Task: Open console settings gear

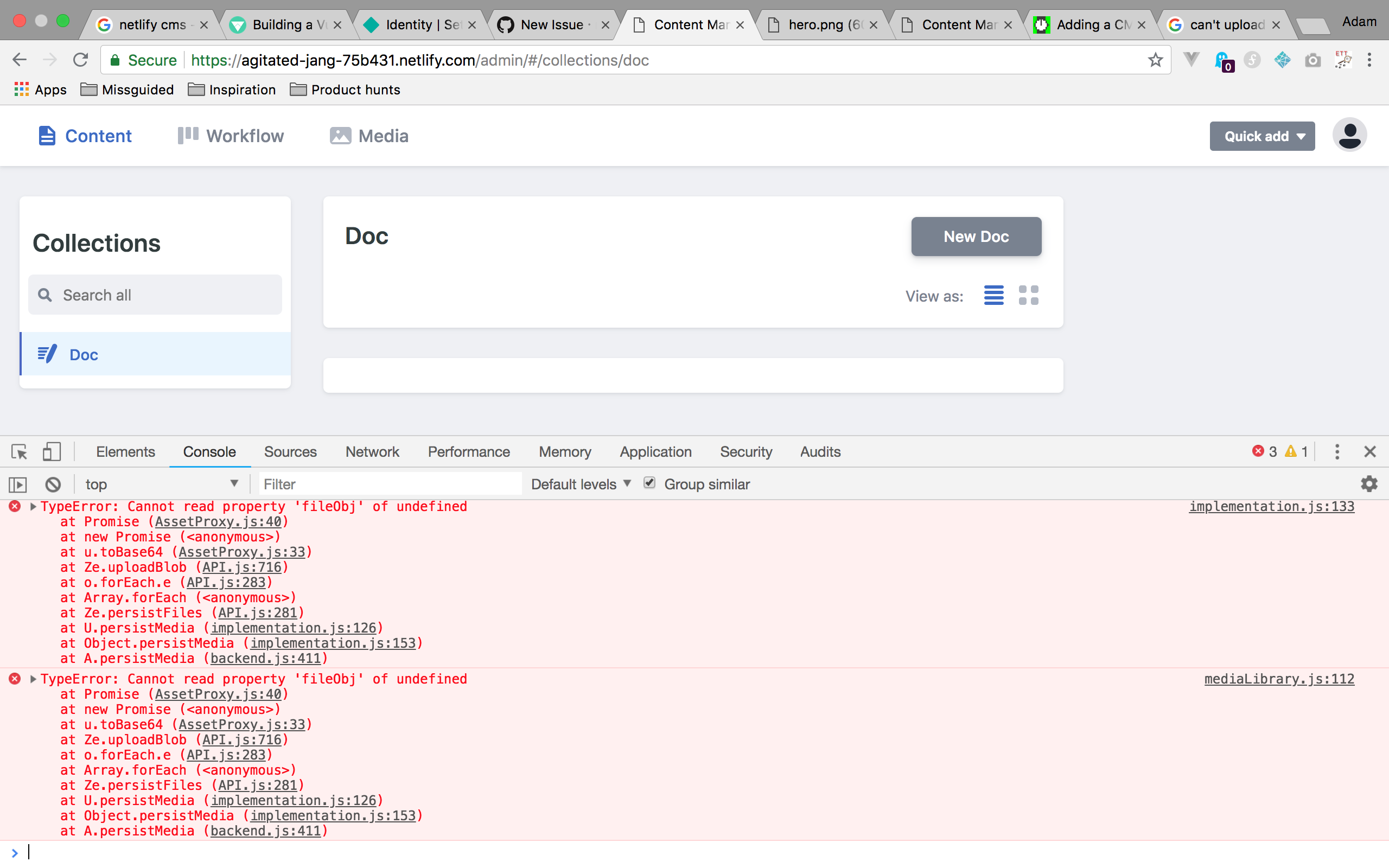Action: (x=1369, y=484)
